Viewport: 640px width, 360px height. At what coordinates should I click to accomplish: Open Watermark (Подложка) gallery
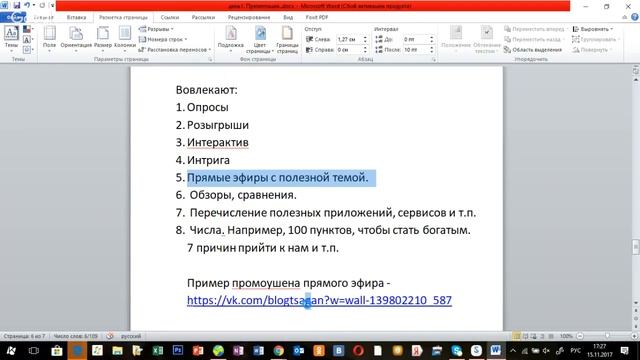(x=231, y=39)
